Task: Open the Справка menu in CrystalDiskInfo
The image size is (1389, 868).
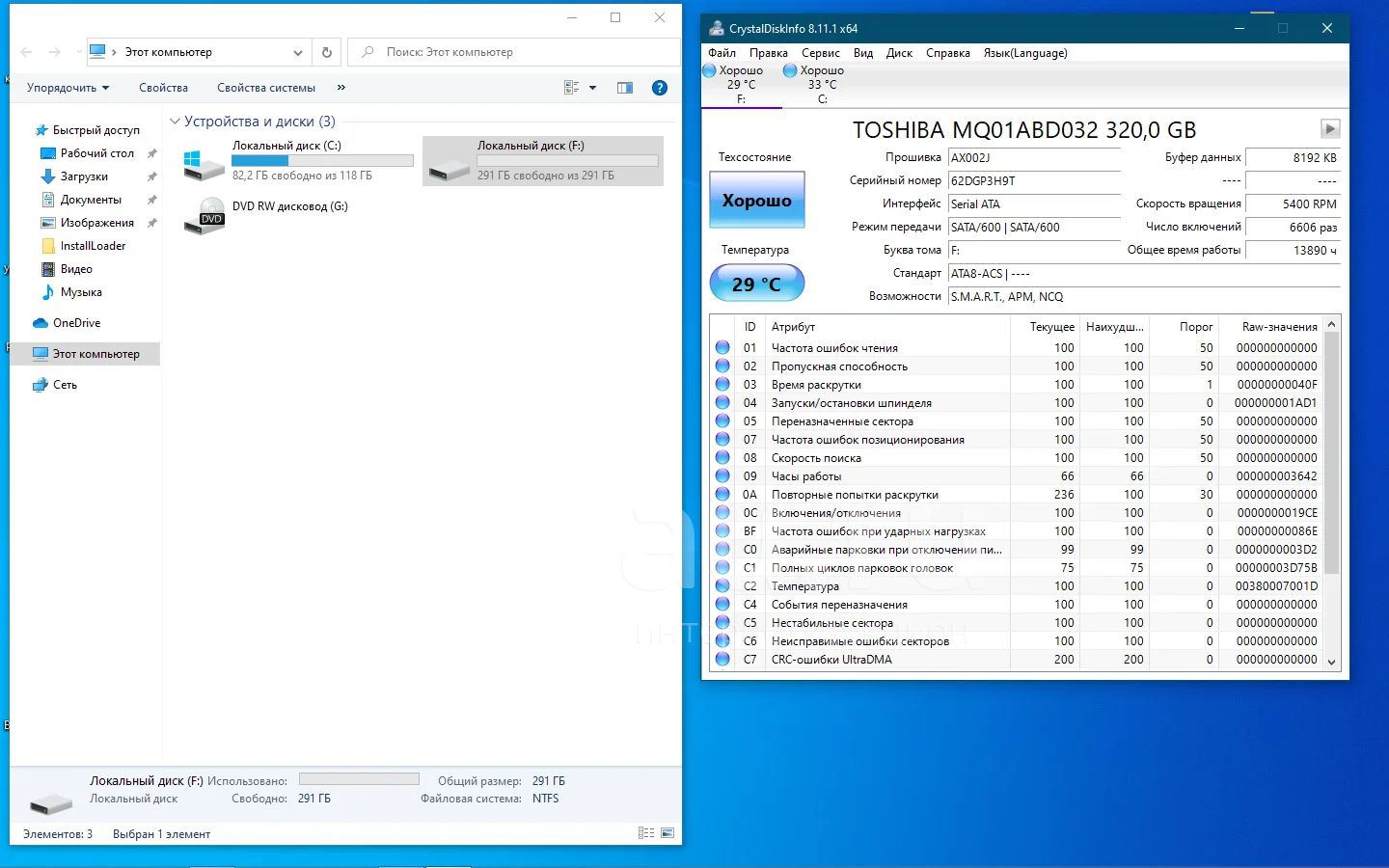Action: 948,53
